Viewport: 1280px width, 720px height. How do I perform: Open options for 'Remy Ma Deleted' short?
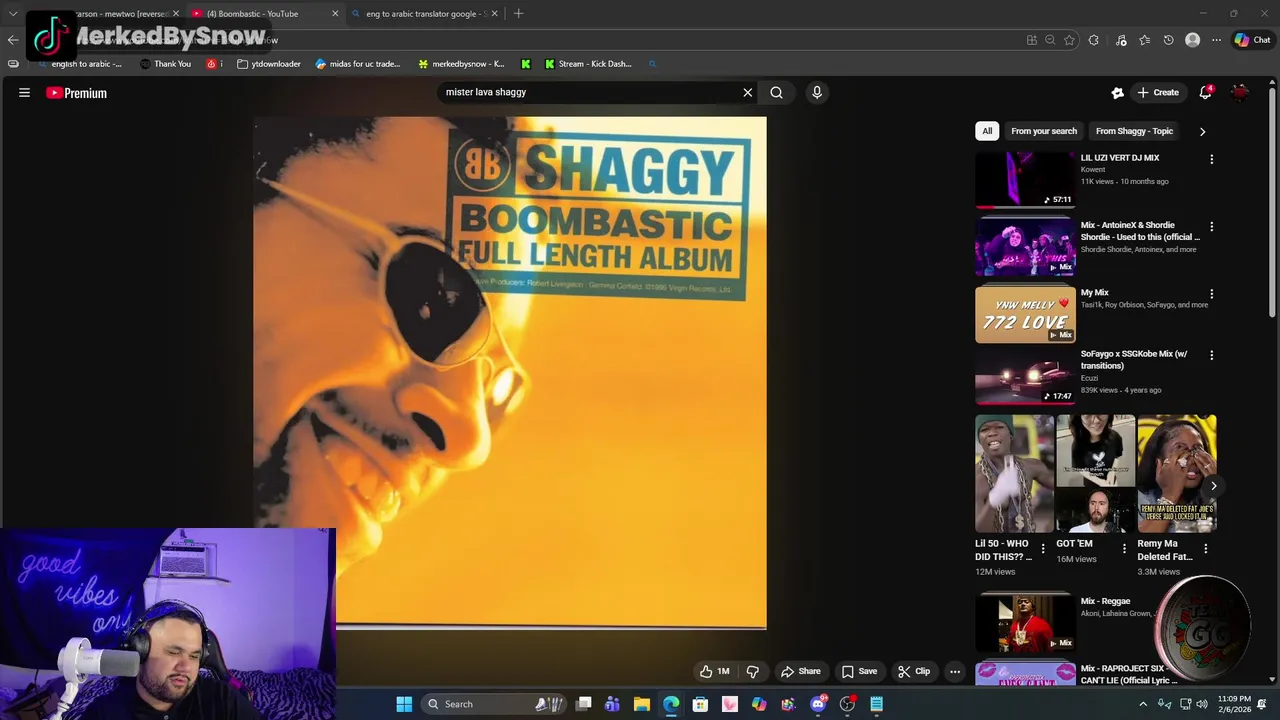pos(1205,549)
